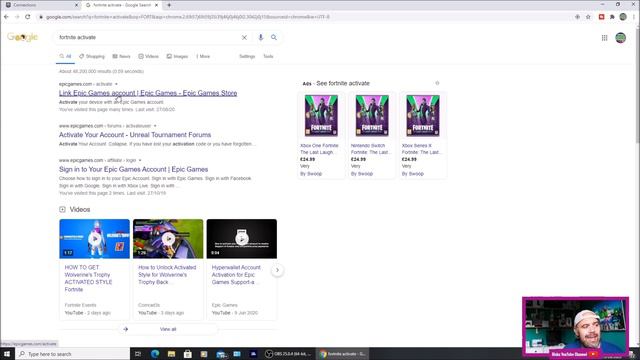Switch to the Shopping tab
The width and height of the screenshot is (640, 360).
click(92, 56)
